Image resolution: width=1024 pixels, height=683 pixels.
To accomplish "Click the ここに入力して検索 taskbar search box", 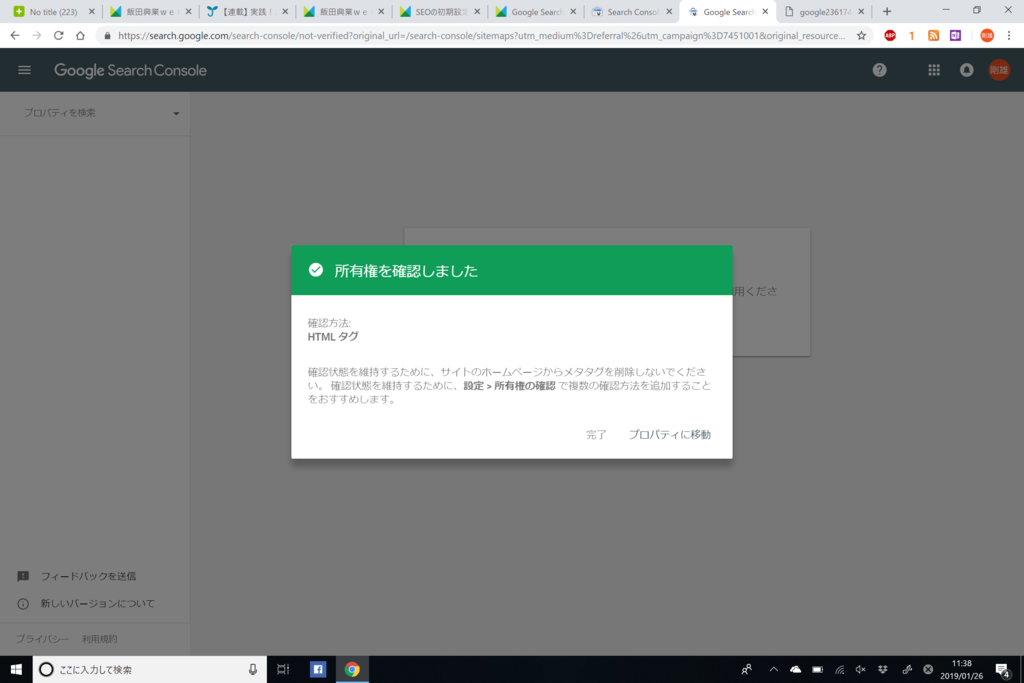I will point(150,669).
